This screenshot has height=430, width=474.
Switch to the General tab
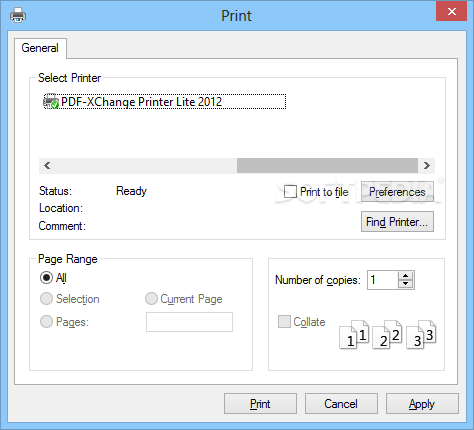tap(40, 48)
